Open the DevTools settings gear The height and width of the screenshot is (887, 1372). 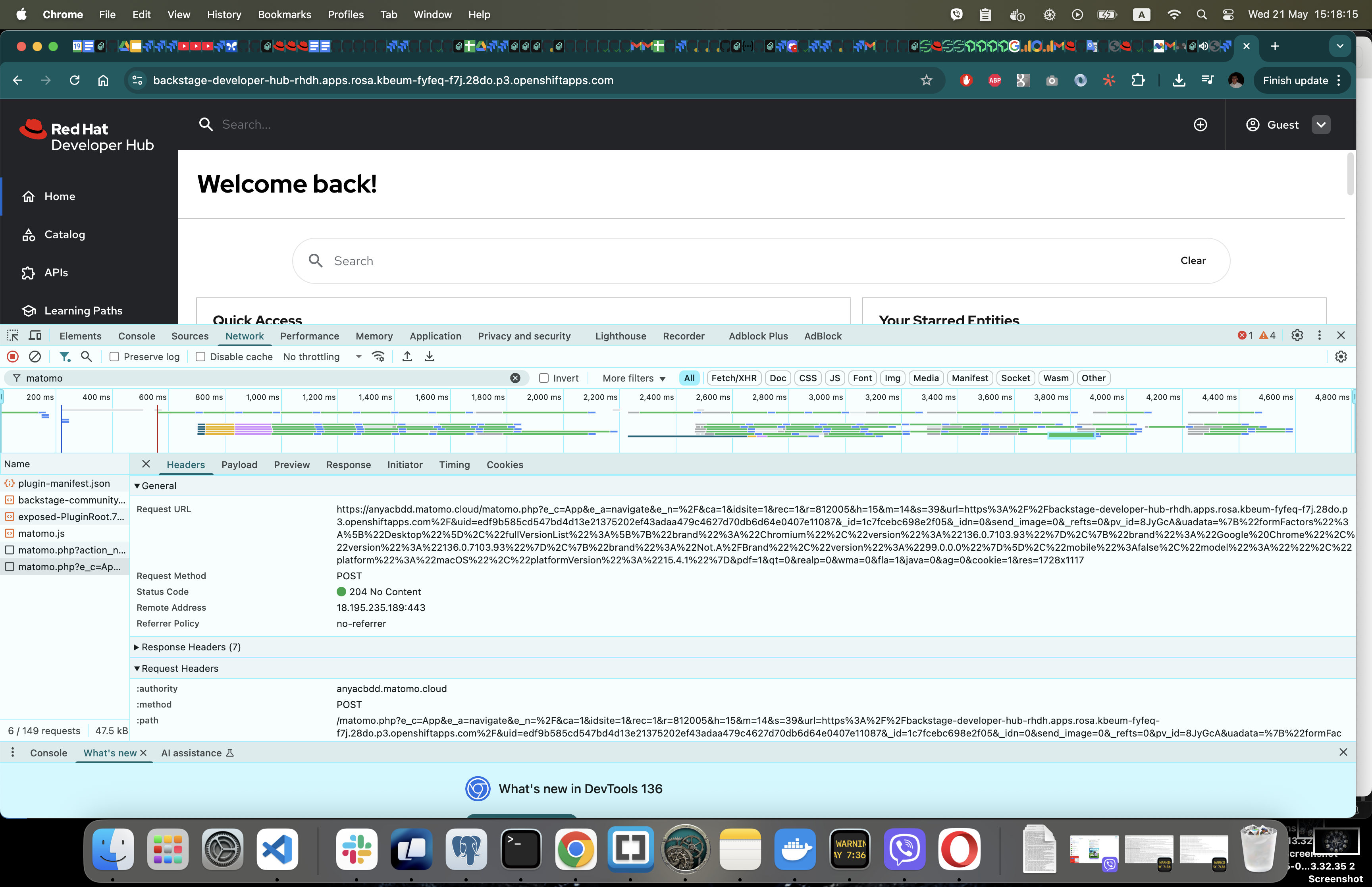(1297, 335)
